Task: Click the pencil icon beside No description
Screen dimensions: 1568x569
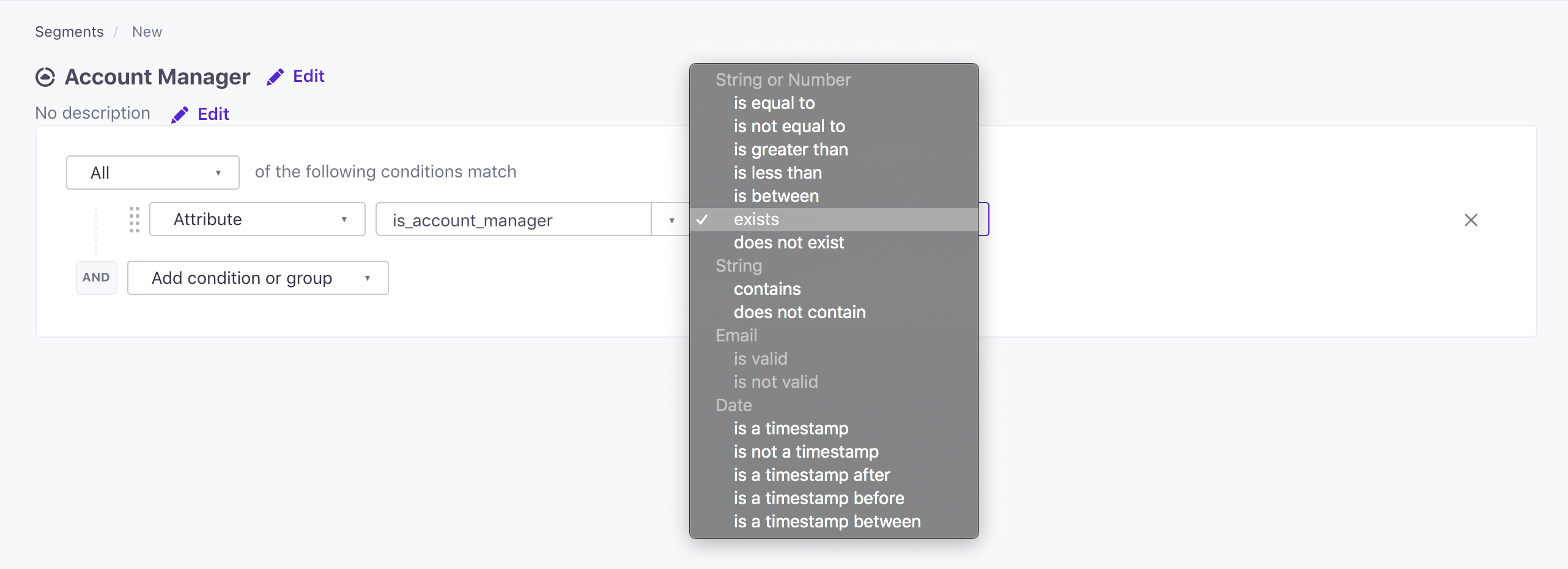Action: 180,115
